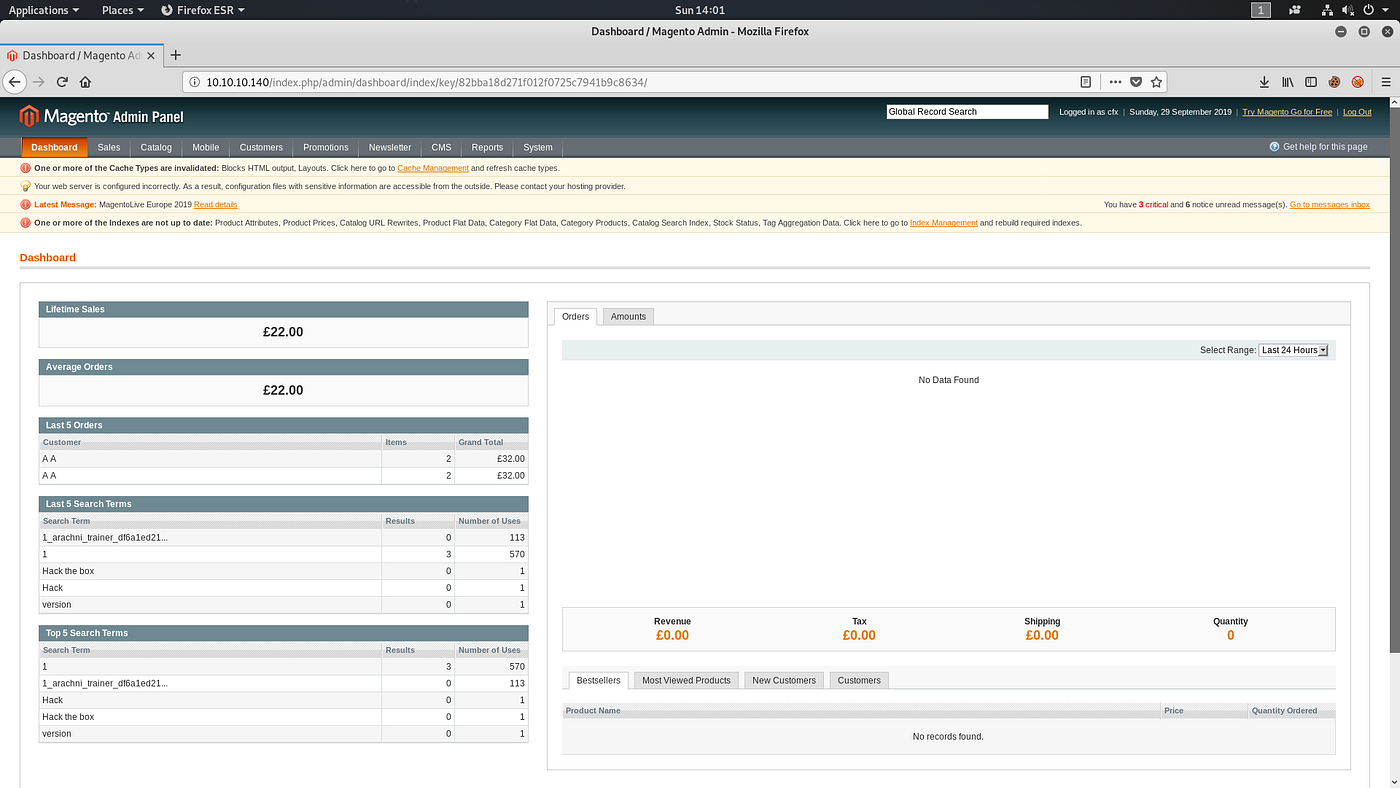Open the power menu icon
Screen dimensions: 1400x788
[x=1368, y=10]
